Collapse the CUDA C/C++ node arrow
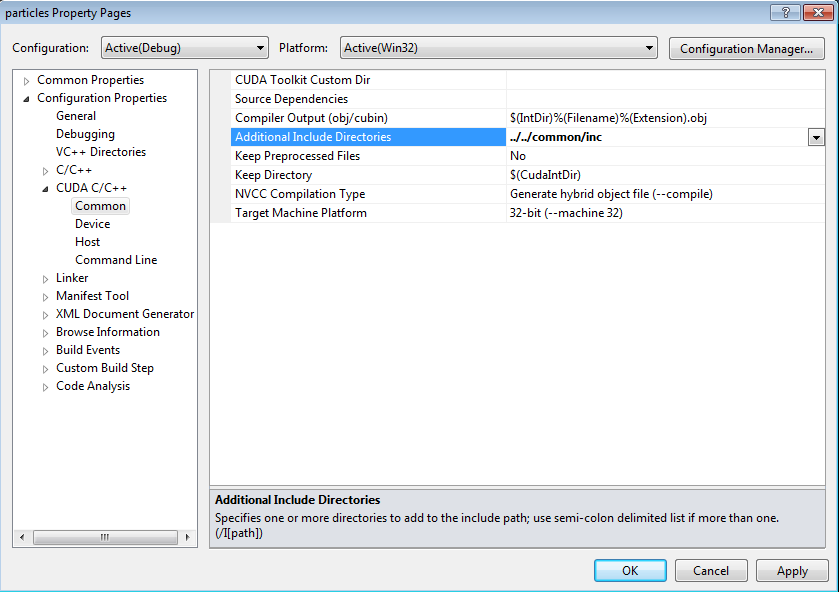Screen dimensions: 839x592 45,188
